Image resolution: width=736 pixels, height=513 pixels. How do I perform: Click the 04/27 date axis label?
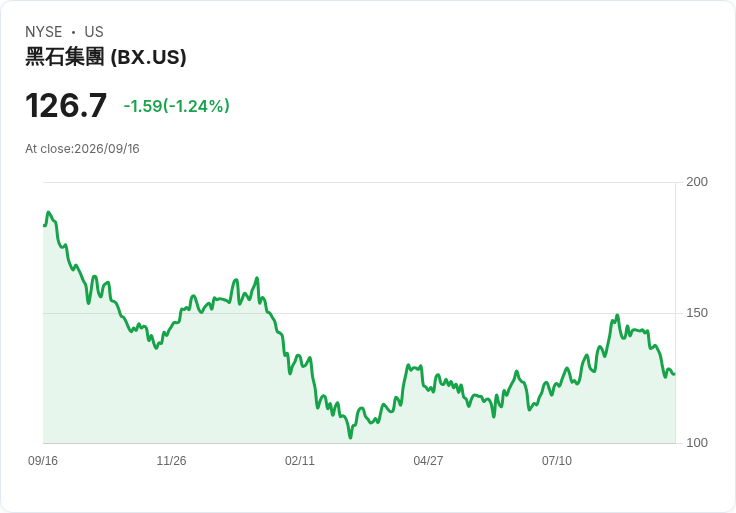(428, 460)
